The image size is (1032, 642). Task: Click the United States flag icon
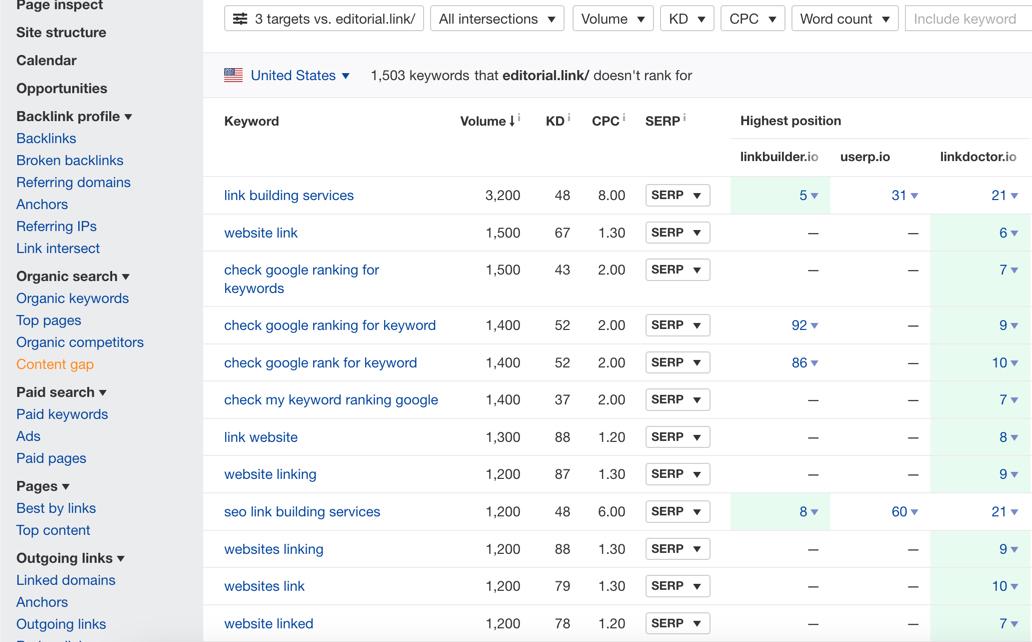click(x=233, y=75)
